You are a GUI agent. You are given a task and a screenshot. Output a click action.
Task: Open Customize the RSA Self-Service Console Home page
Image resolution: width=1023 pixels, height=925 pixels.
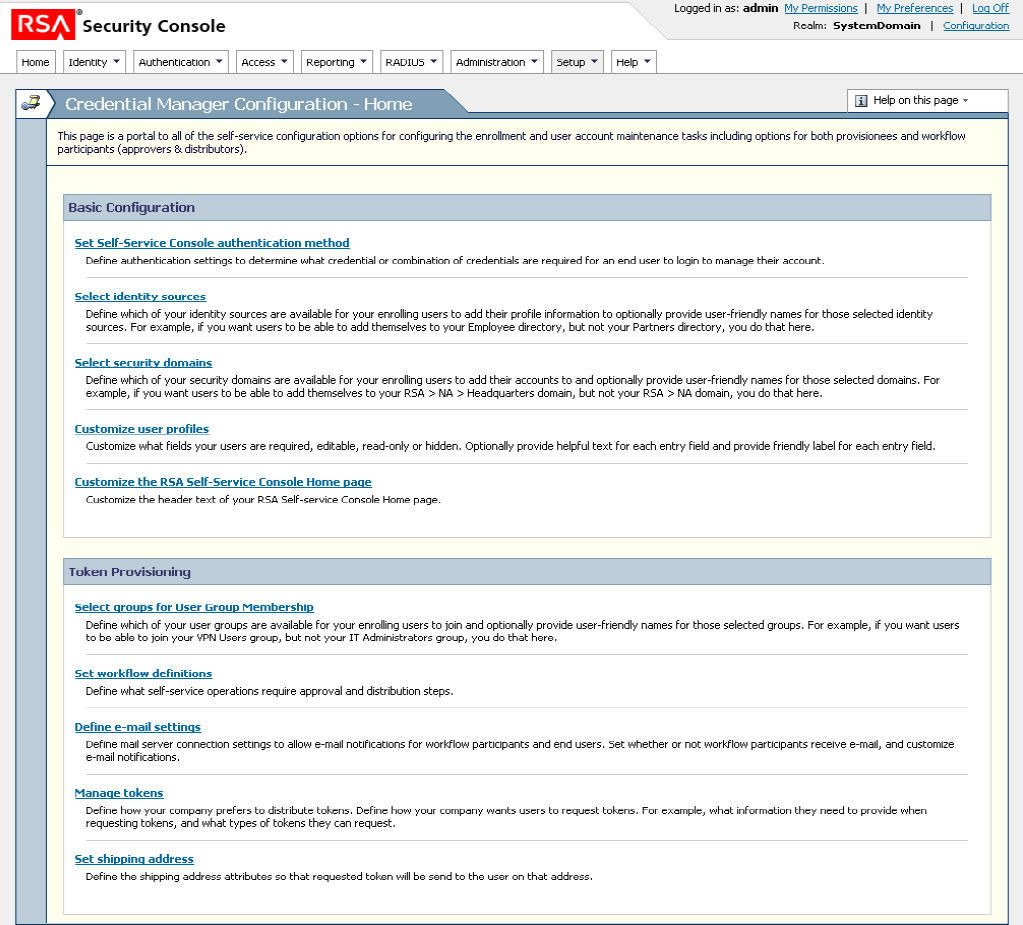click(223, 482)
